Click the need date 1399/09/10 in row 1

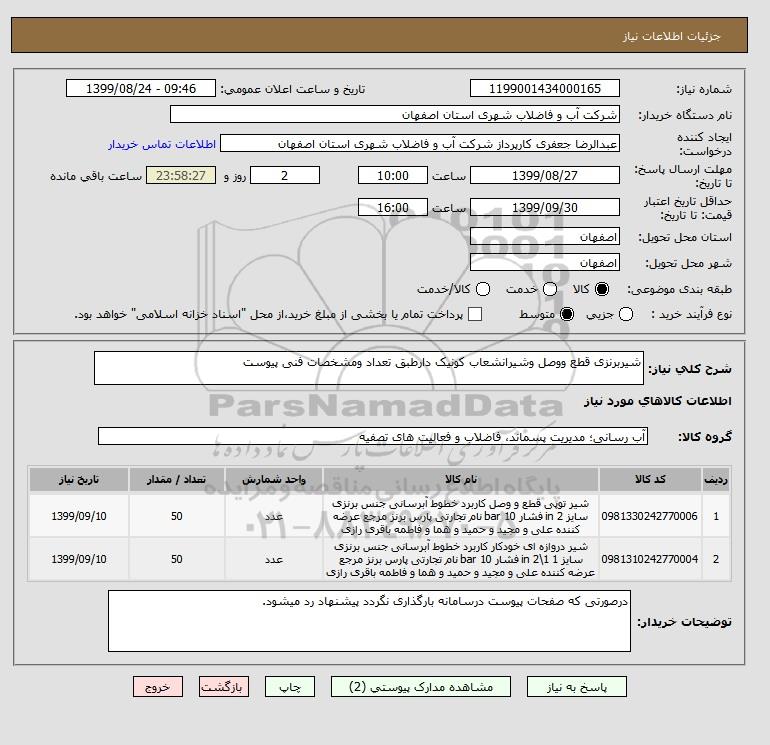click(79, 516)
